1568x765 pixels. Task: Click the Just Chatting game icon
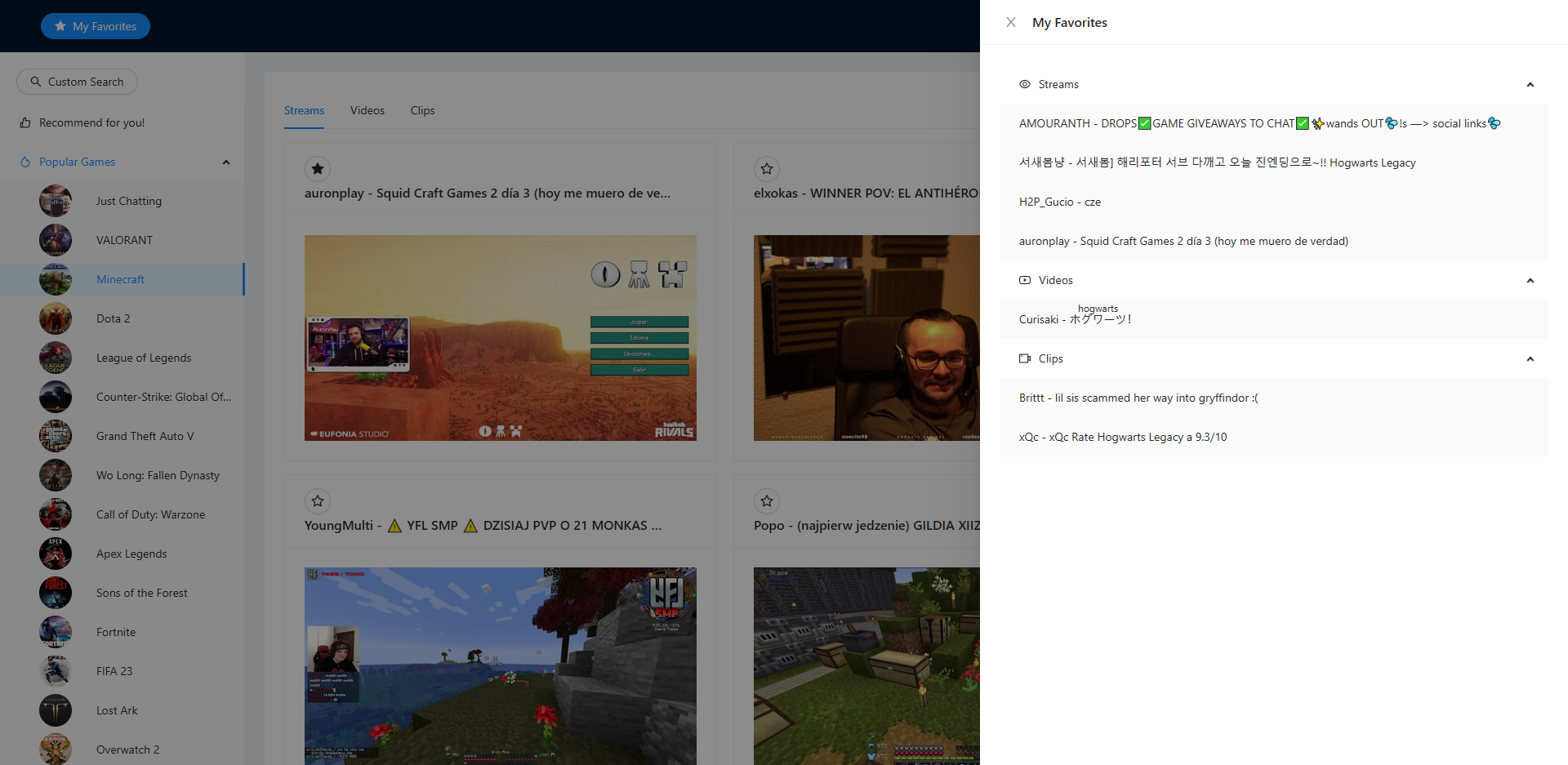tap(56, 201)
